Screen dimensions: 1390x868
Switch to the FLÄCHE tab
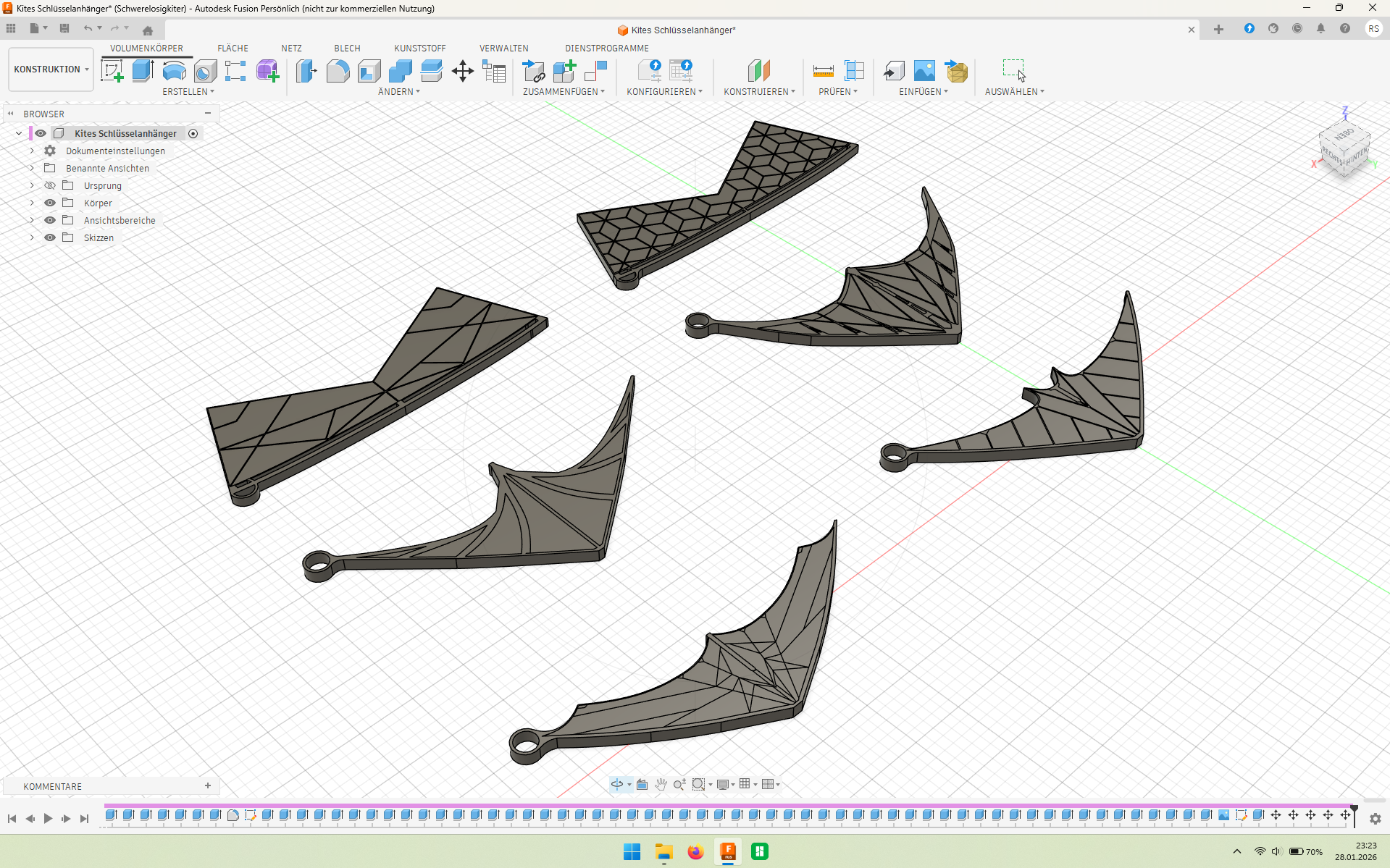(x=233, y=49)
